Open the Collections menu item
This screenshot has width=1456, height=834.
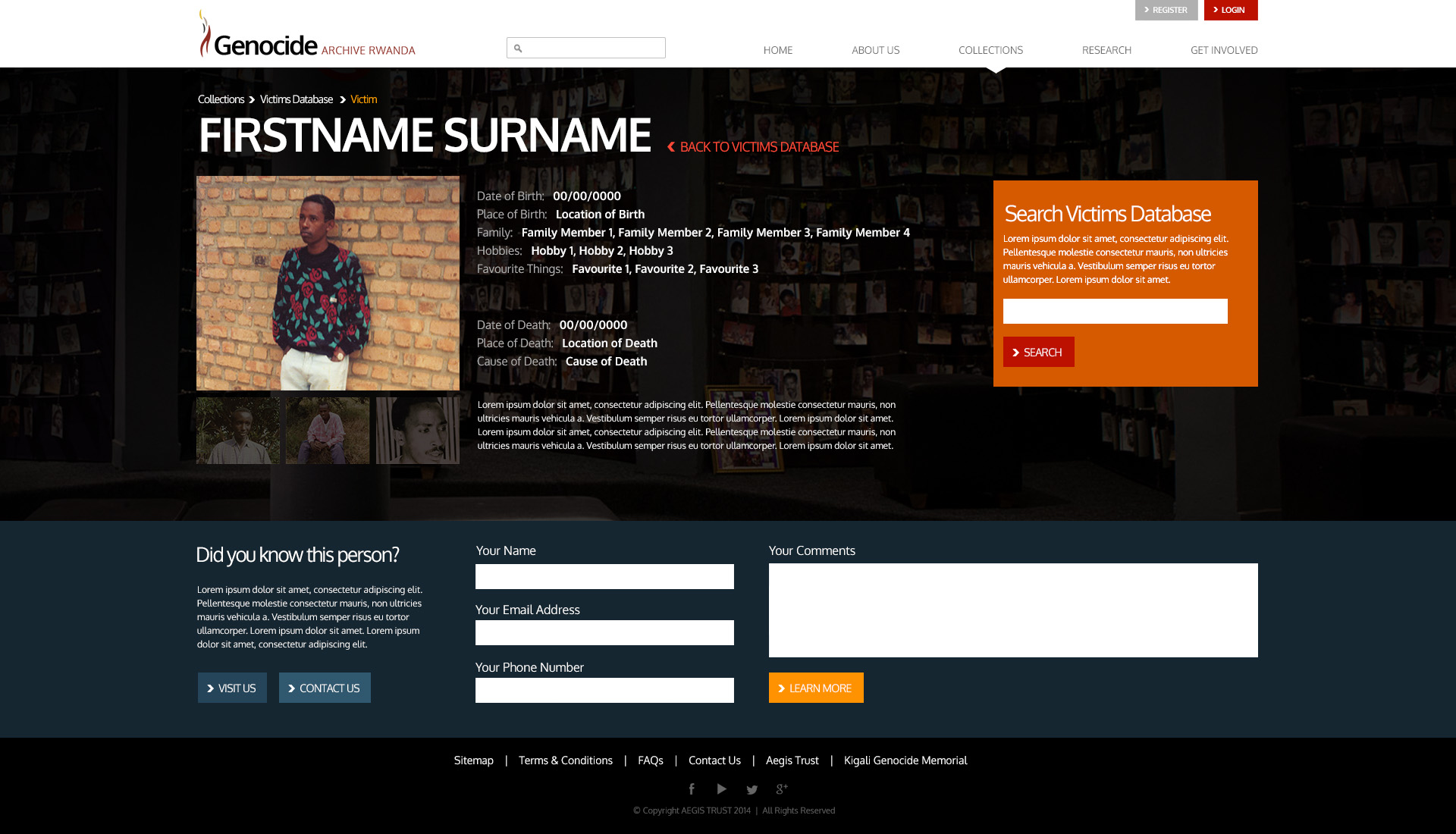click(x=990, y=50)
